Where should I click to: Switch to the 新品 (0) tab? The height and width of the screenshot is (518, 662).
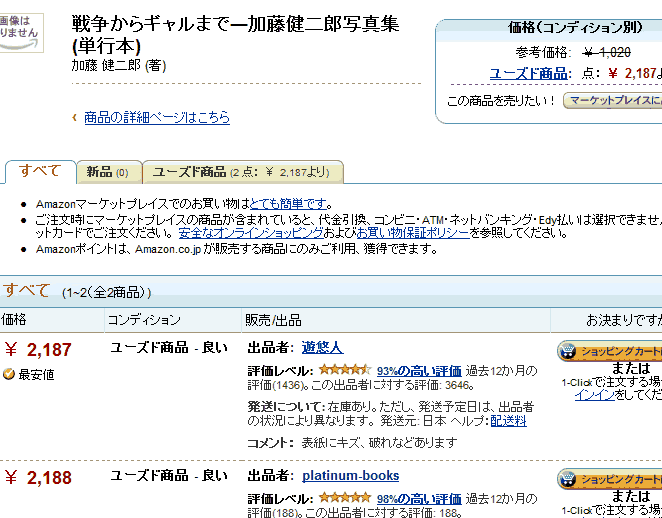click(x=109, y=172)
